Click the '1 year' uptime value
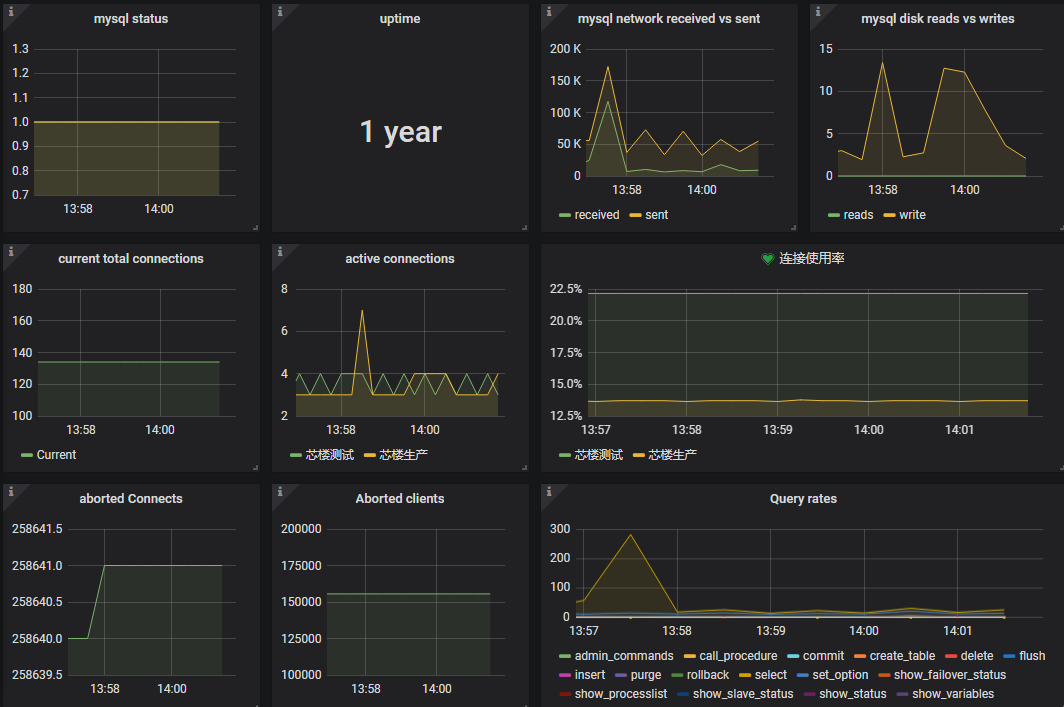This screenshot has height=707, width=1064. pyautogui.click(x=400, y=132)
